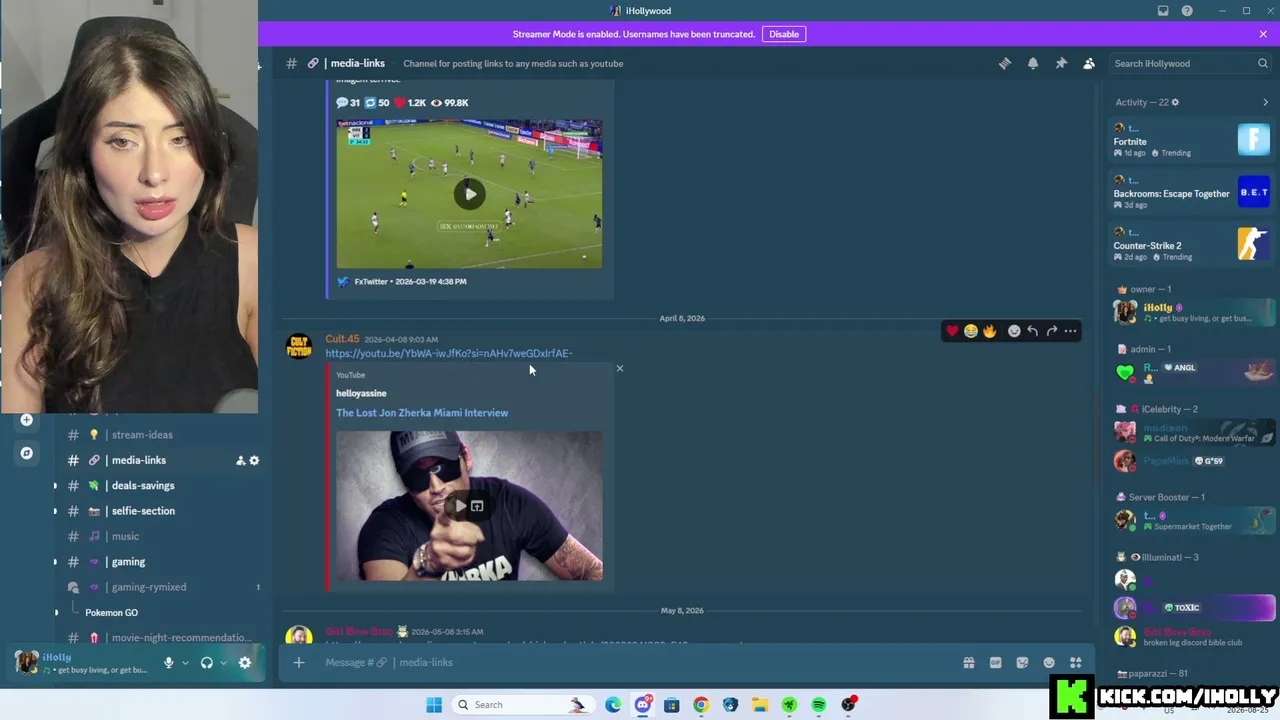This screenshot has width=1280, height=720.
Task: Open attachment plus button in message bar
Action: coord(298,662)
